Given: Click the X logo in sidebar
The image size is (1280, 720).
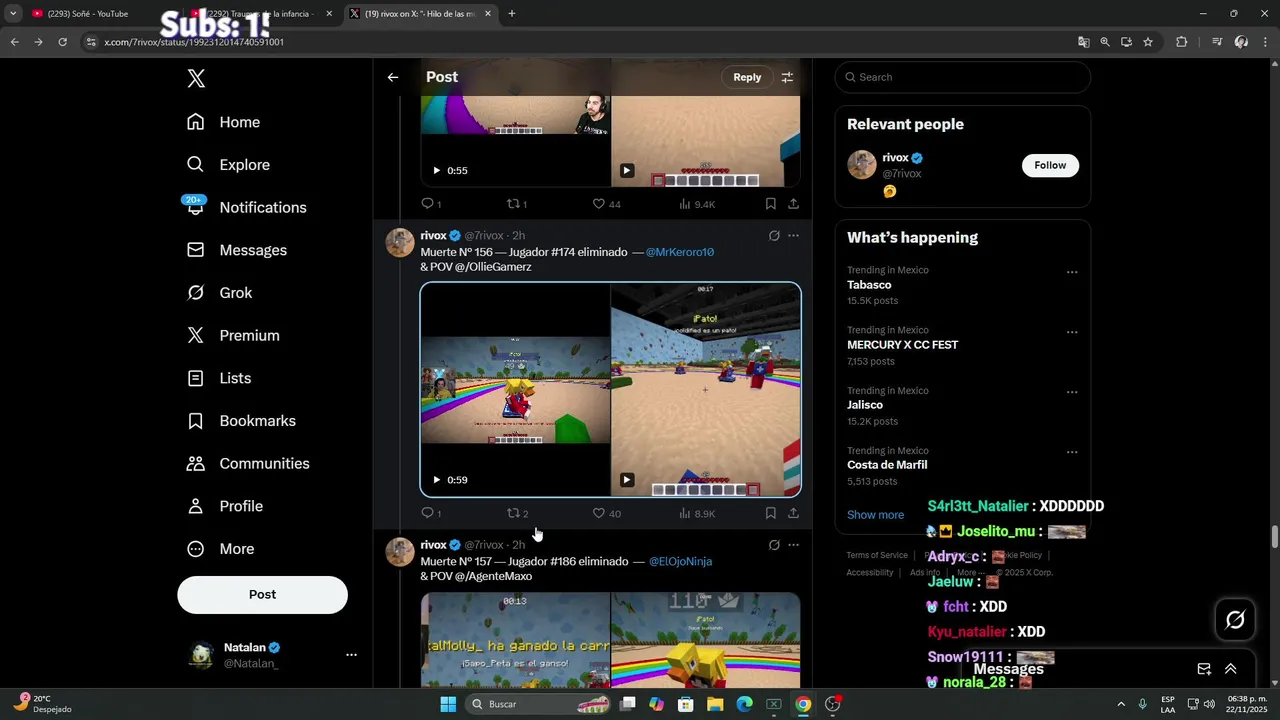Looking at the screenshot, I should click(196, 78).
